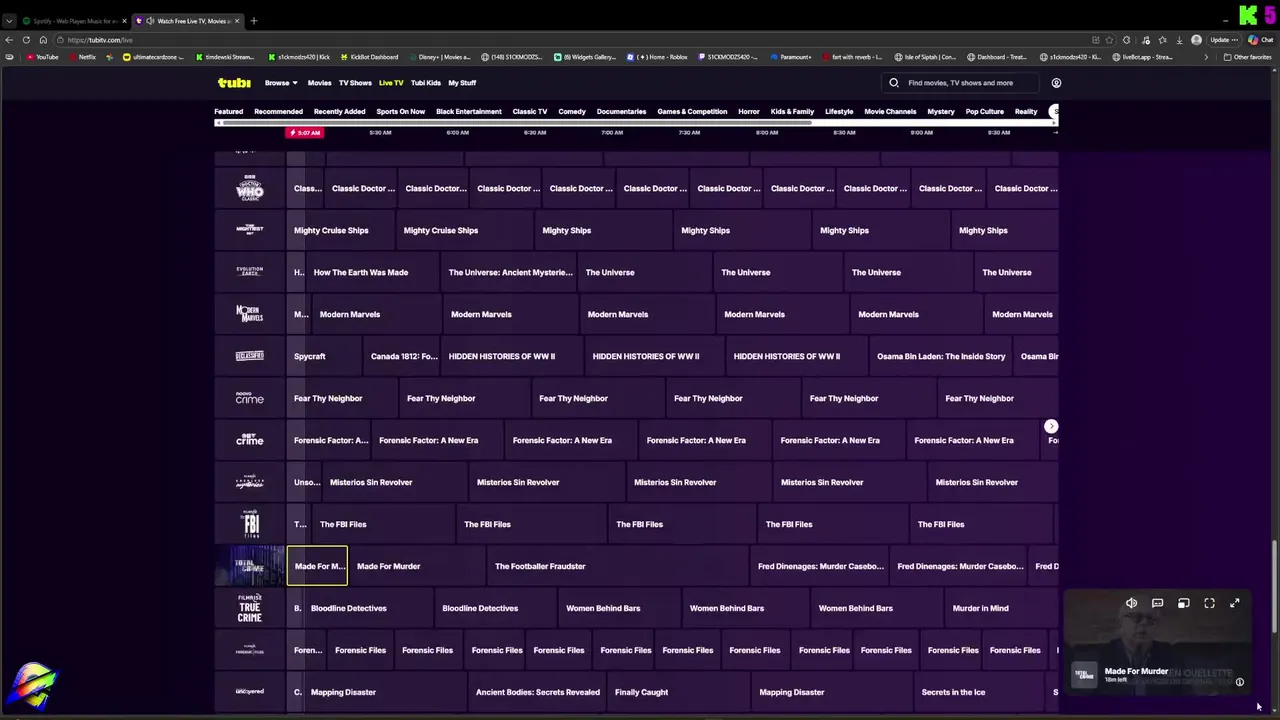Select the Featured category tab
1280x720 pixels.
click(x=228, y=112)
